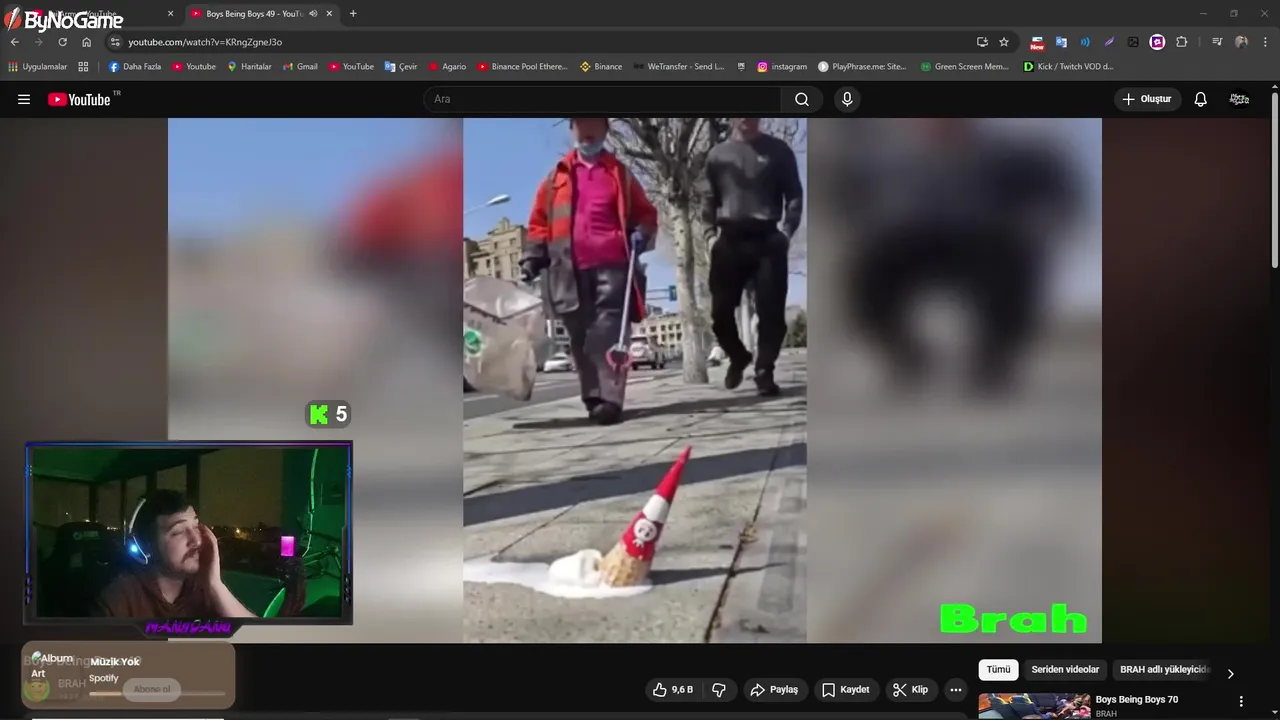Open options for Boys Being Boys 70
The height and width of the screenshot is (720, 1280).
pos(1241,701)
